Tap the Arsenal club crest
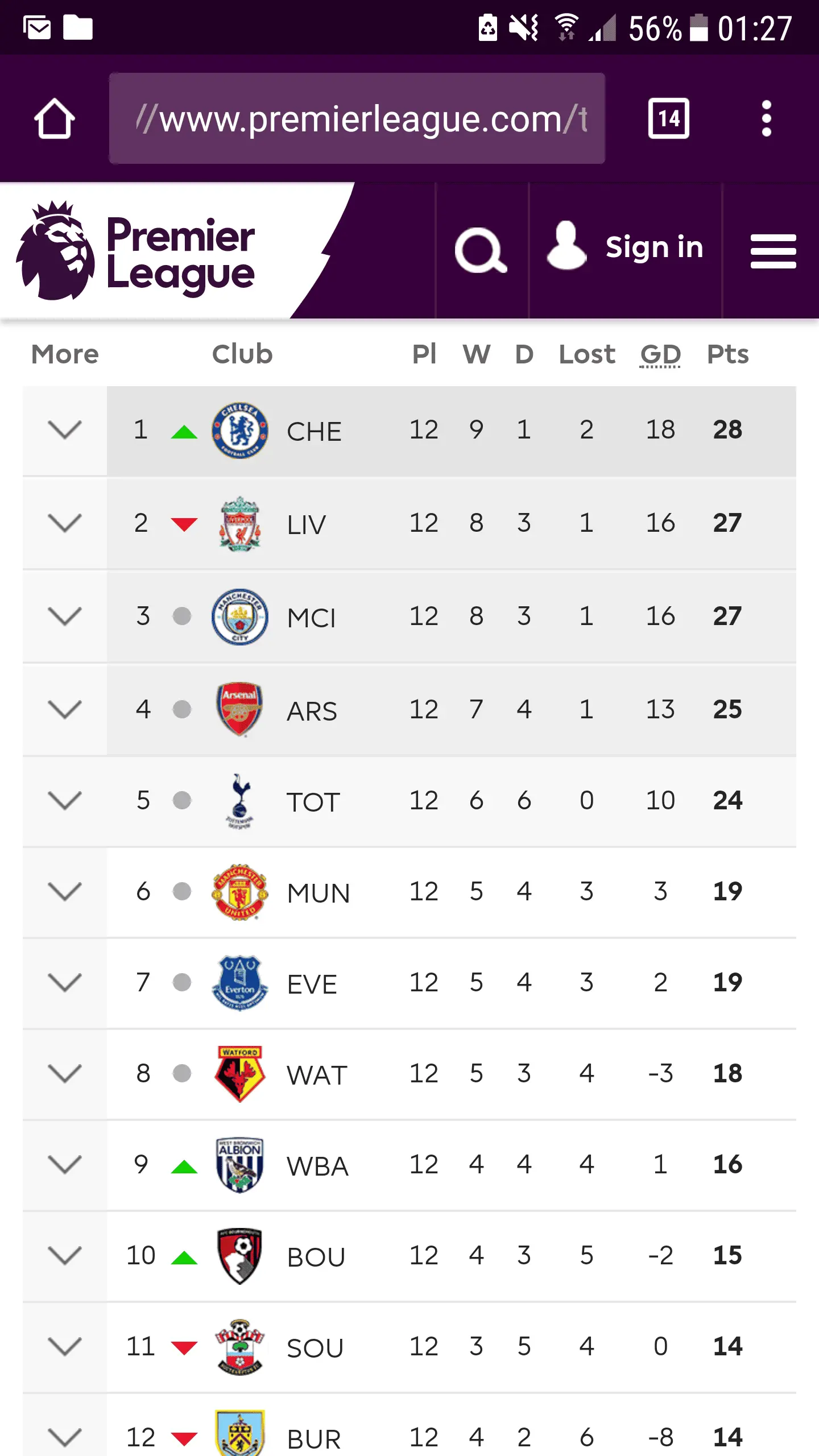 click(x=239, y=709)
